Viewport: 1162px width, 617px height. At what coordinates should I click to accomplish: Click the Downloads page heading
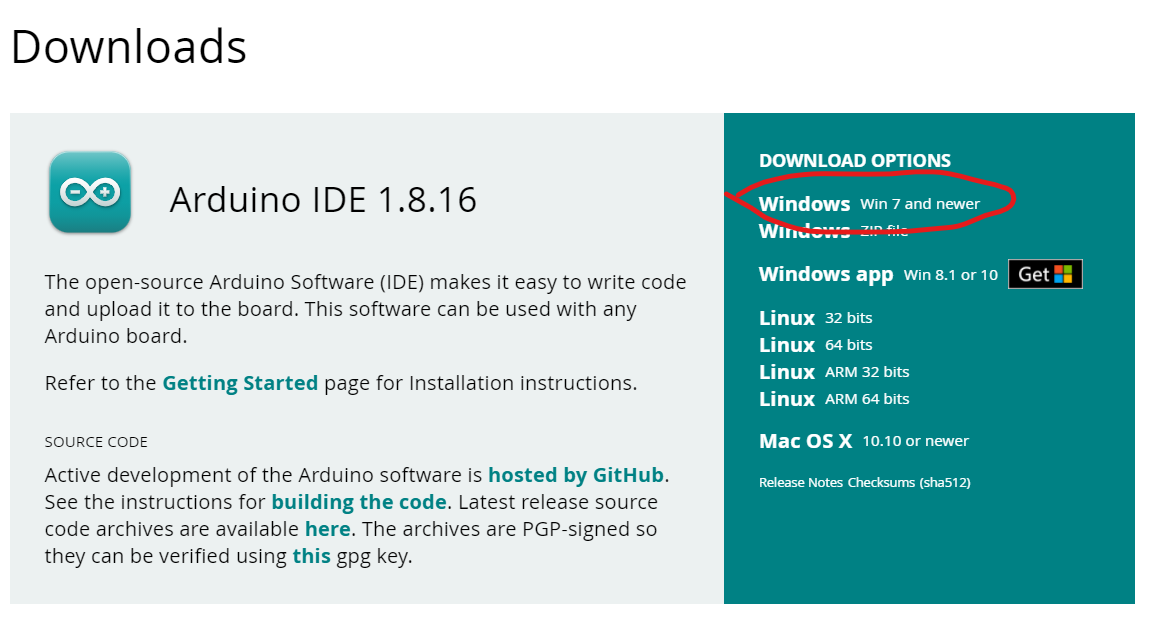[x=128, y=47]
